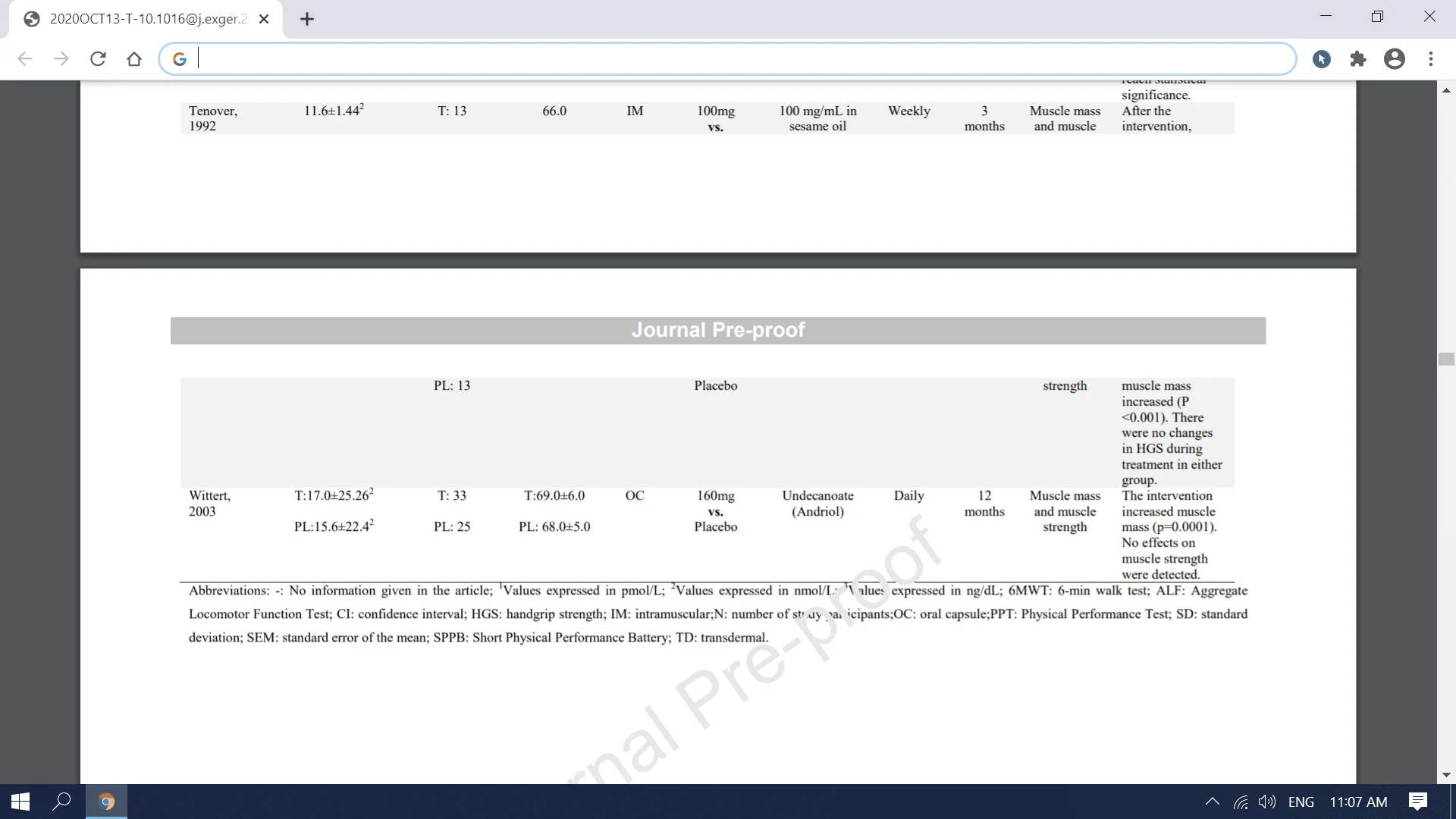Click 'TD: transdermal.' footnote text
Screen dimensions: 1456x819
pos(722,638)
